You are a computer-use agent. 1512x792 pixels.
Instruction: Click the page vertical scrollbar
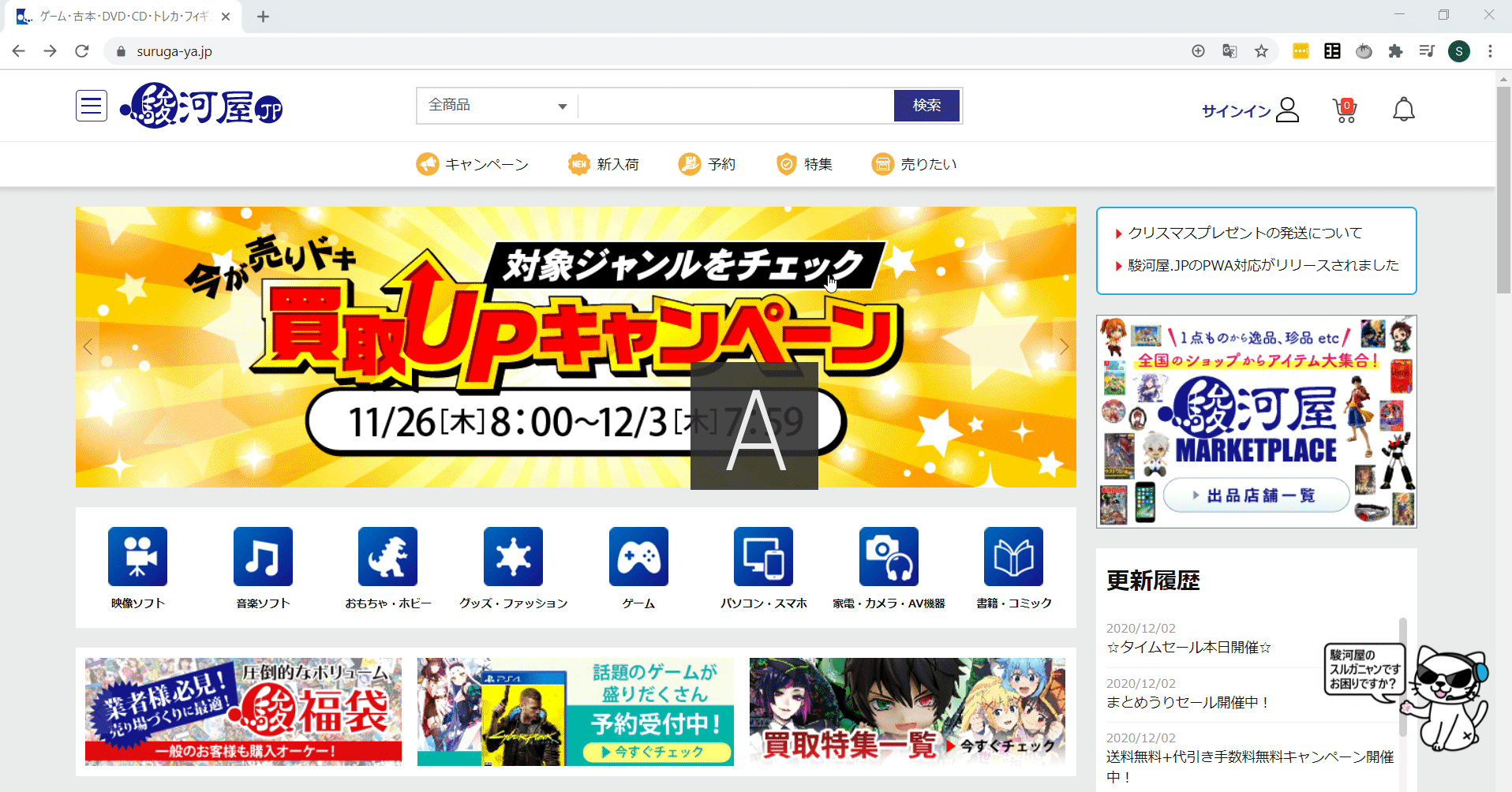(1503, 189)
